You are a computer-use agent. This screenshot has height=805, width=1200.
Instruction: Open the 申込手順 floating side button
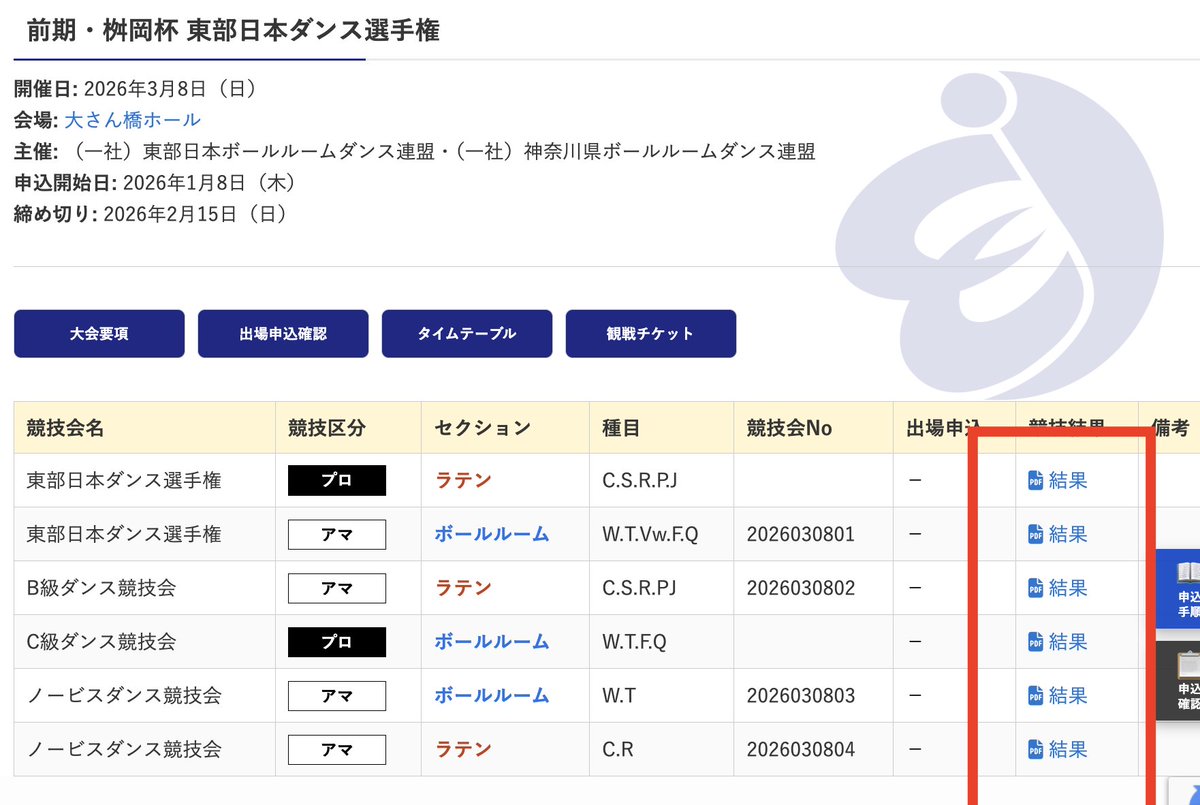[1179, 590]
